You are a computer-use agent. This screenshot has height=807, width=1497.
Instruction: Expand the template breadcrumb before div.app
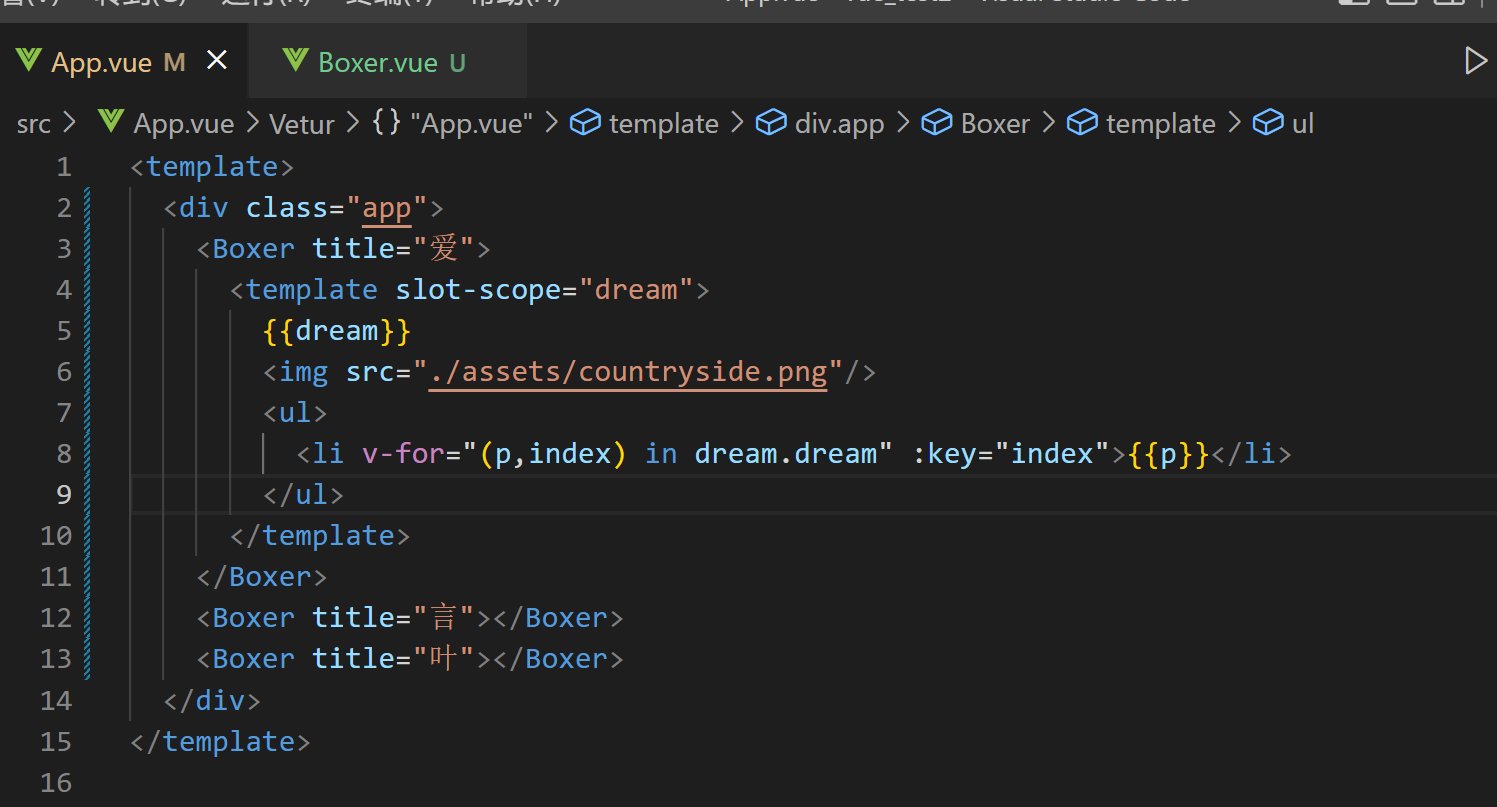[x=663, y=124]
